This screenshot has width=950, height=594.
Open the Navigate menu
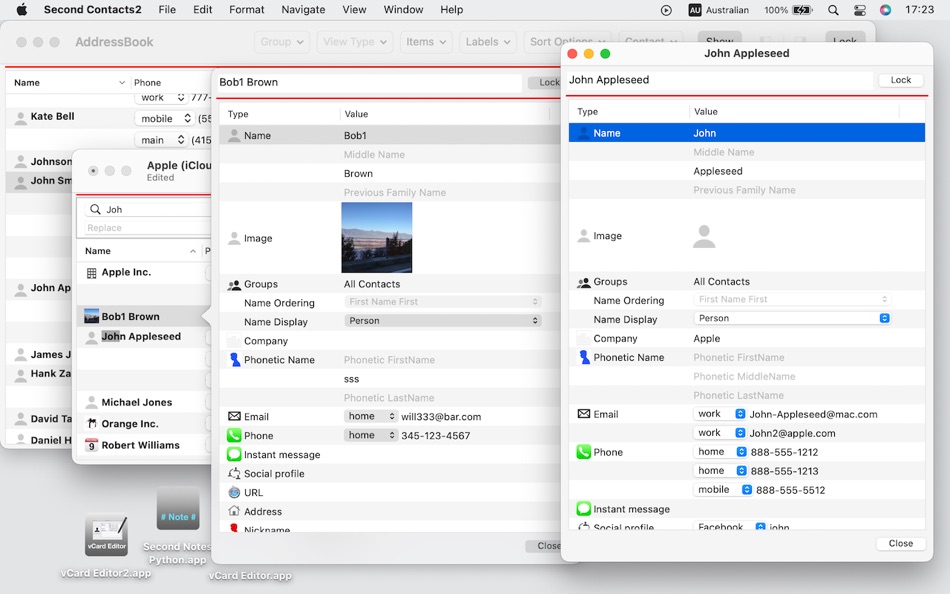click(303, 10)
